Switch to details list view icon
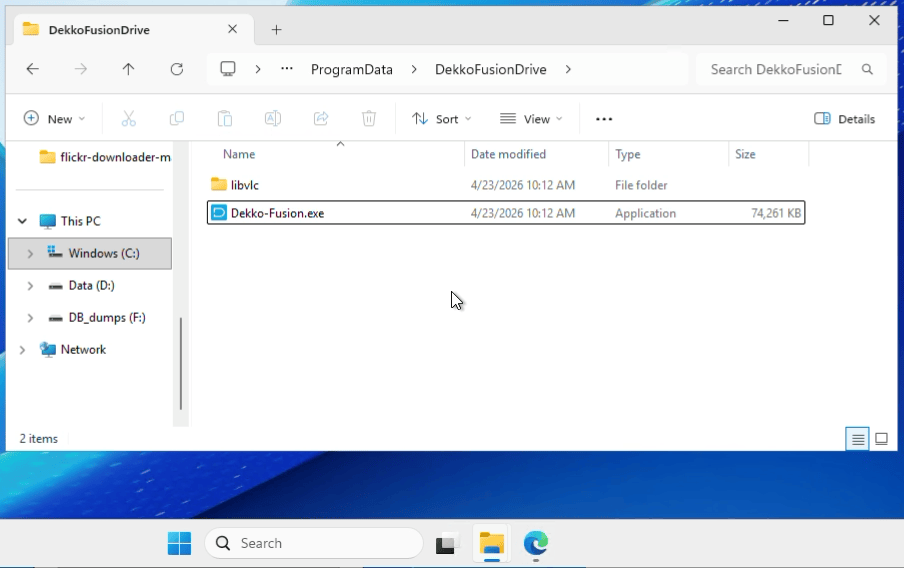This screenshot has width=904, height=568. pos(857,439)
